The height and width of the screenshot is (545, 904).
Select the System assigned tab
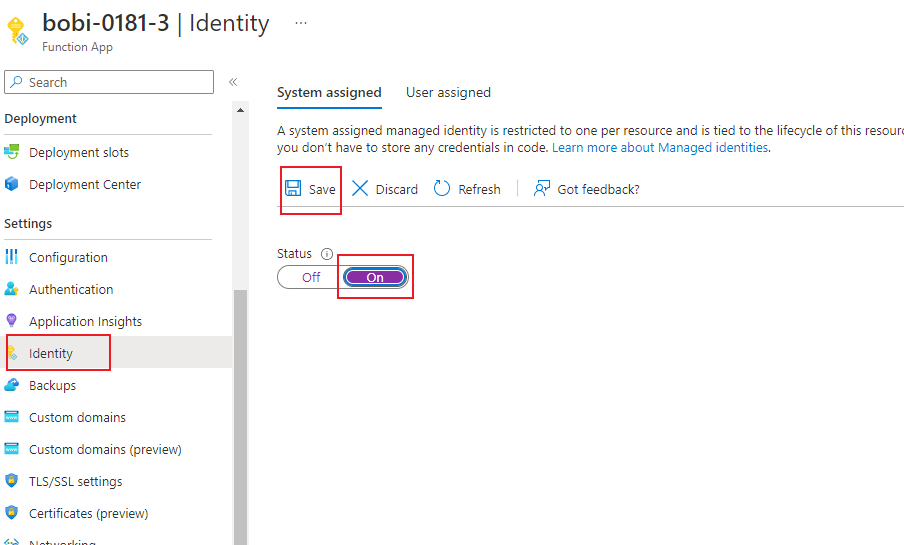coord(329,92)
